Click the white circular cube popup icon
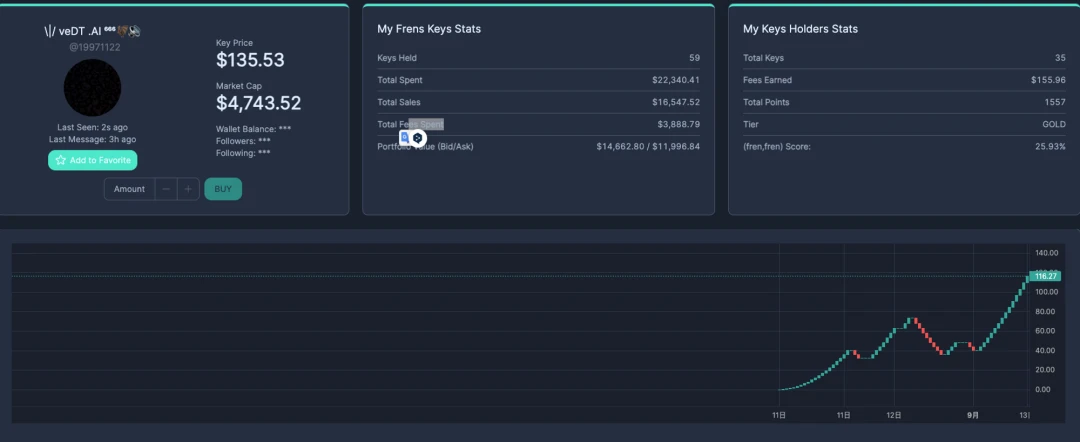Screen dimensions: 1080x442 (x=418, y=137)
